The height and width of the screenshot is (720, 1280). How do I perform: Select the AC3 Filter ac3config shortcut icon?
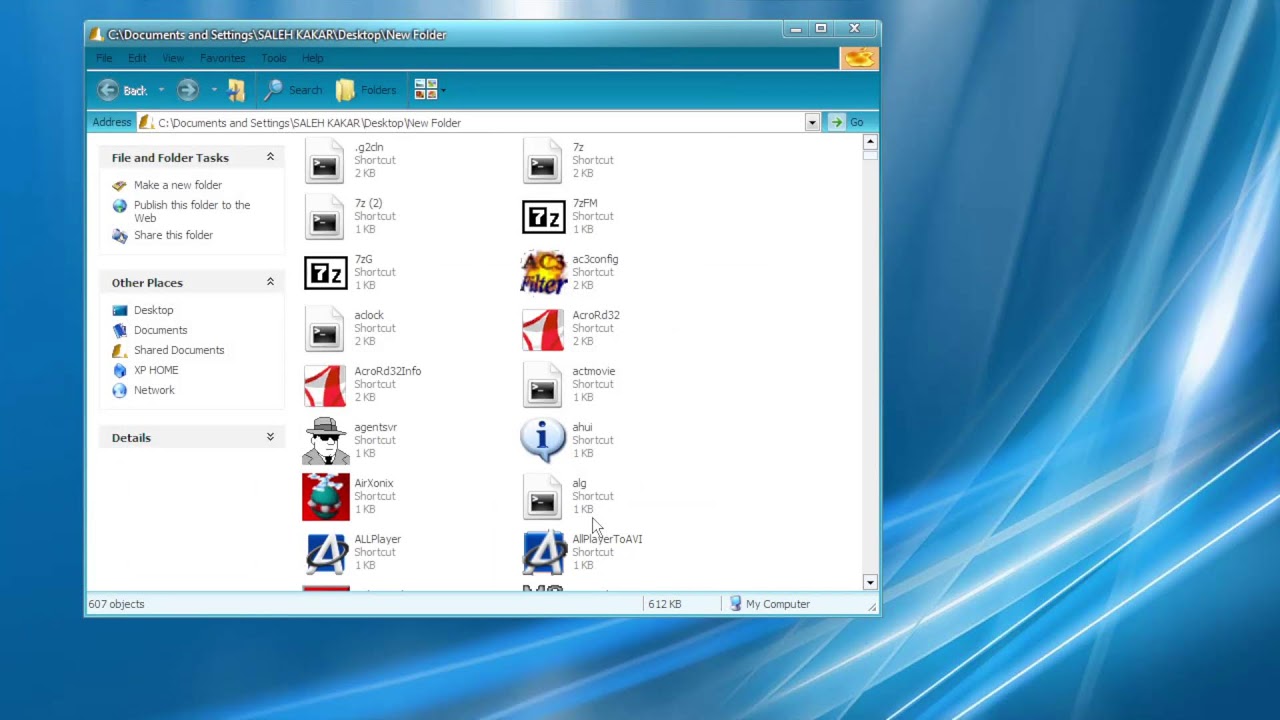[543, 272]
